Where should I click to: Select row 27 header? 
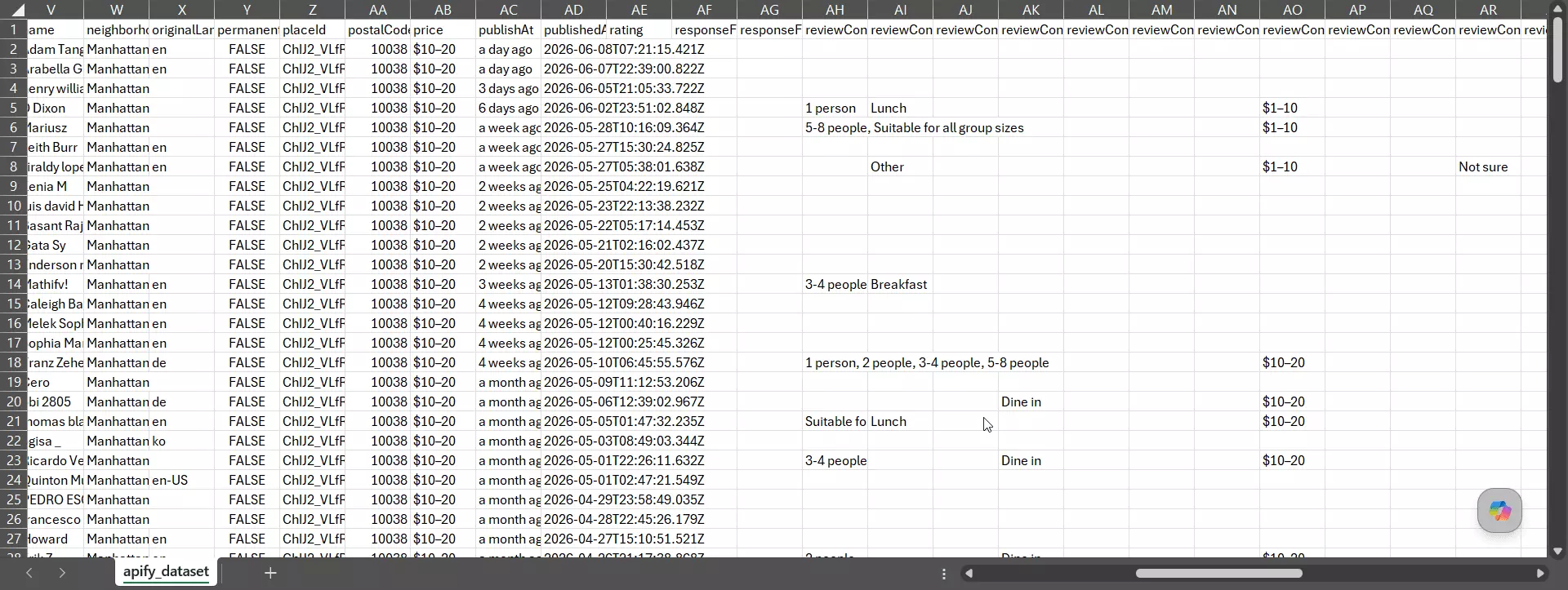click(x=13, y=539)
